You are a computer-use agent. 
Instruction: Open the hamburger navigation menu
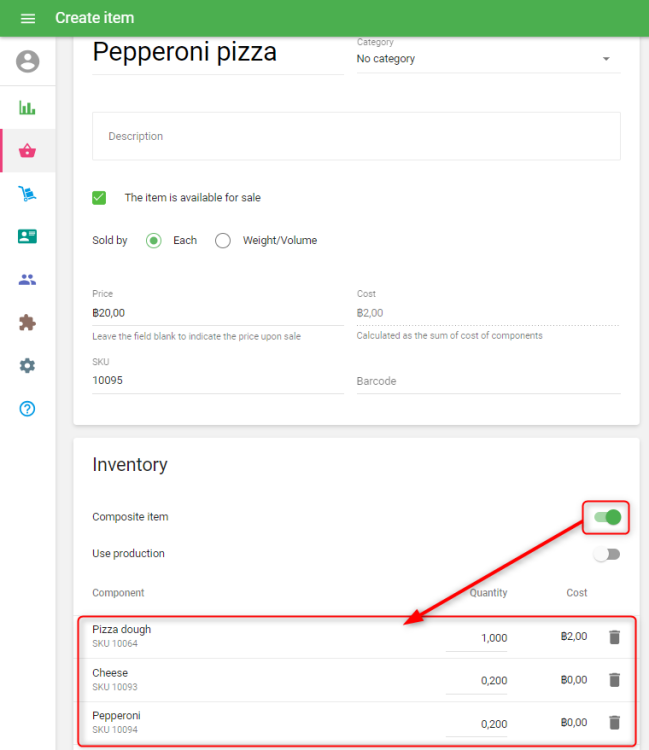pyautogui.click(x=27, y=18)
